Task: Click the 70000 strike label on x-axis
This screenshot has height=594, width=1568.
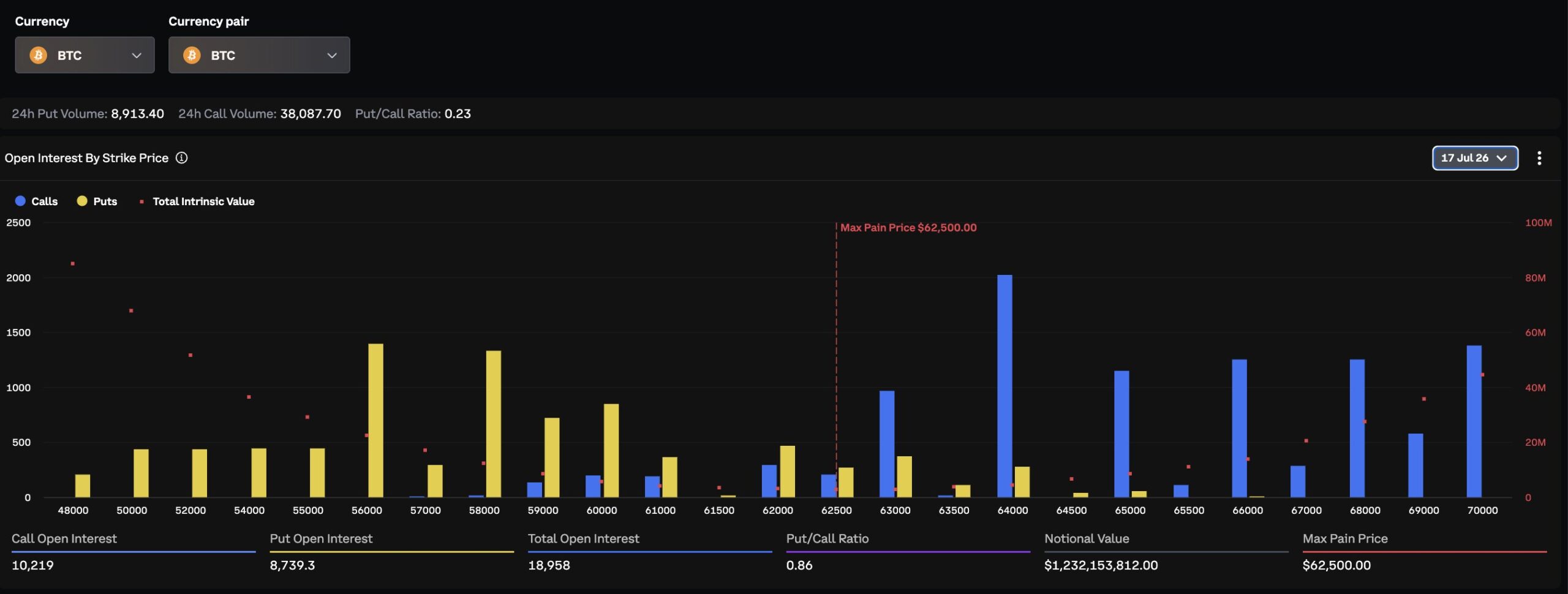Action: (x=1482, y=510)
